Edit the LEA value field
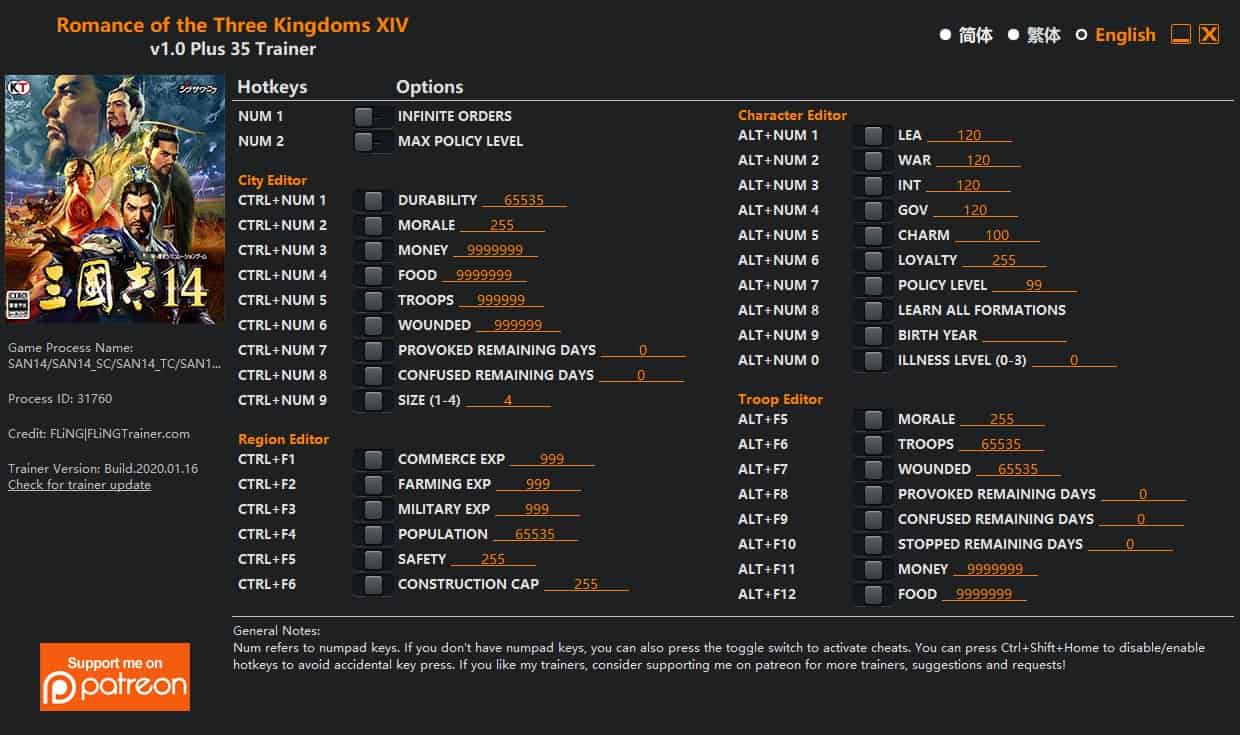 (969, 135)
